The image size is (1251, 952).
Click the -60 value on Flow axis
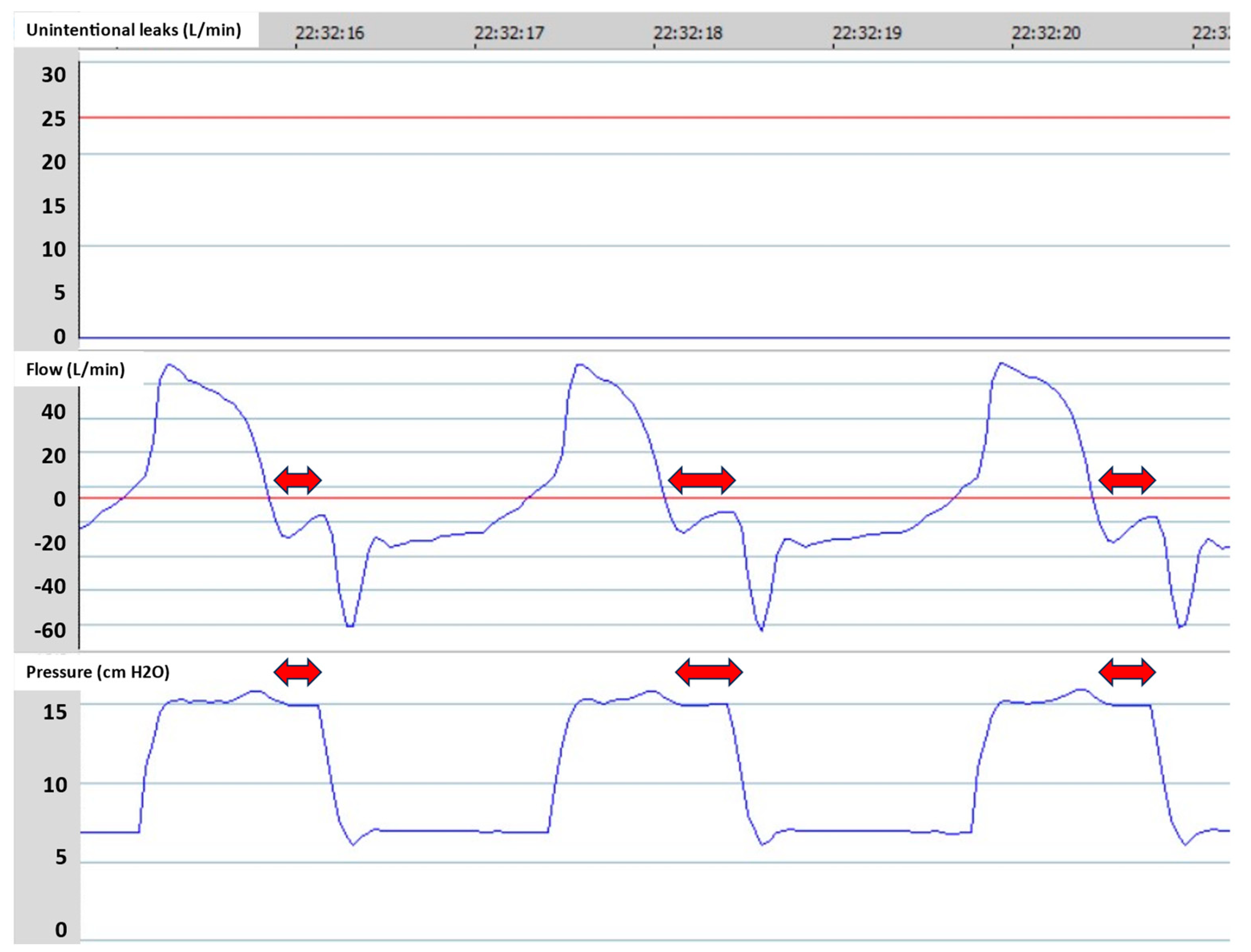pos(50,630)
